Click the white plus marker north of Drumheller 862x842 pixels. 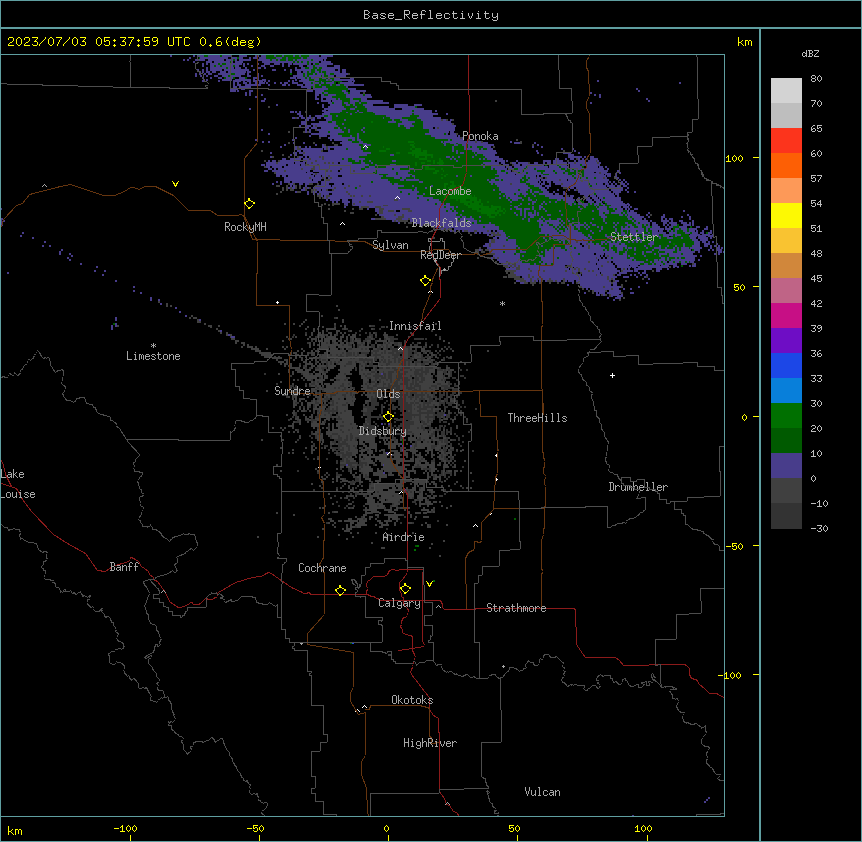[x=612, y=375]
